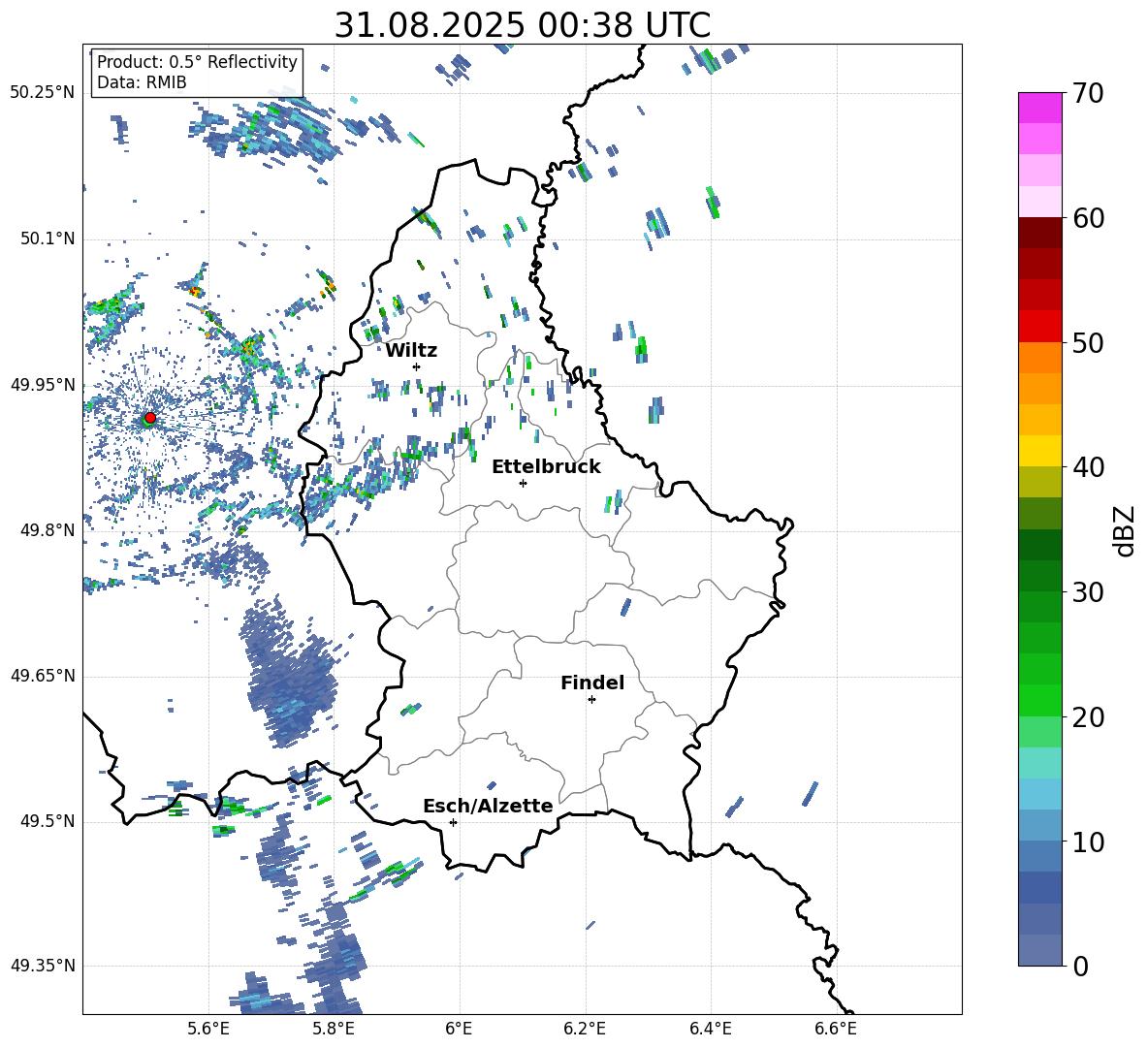This screenshot has height=1048, width=1148.
Task: Click the red radar site marker dot
Action: [150, 417]
